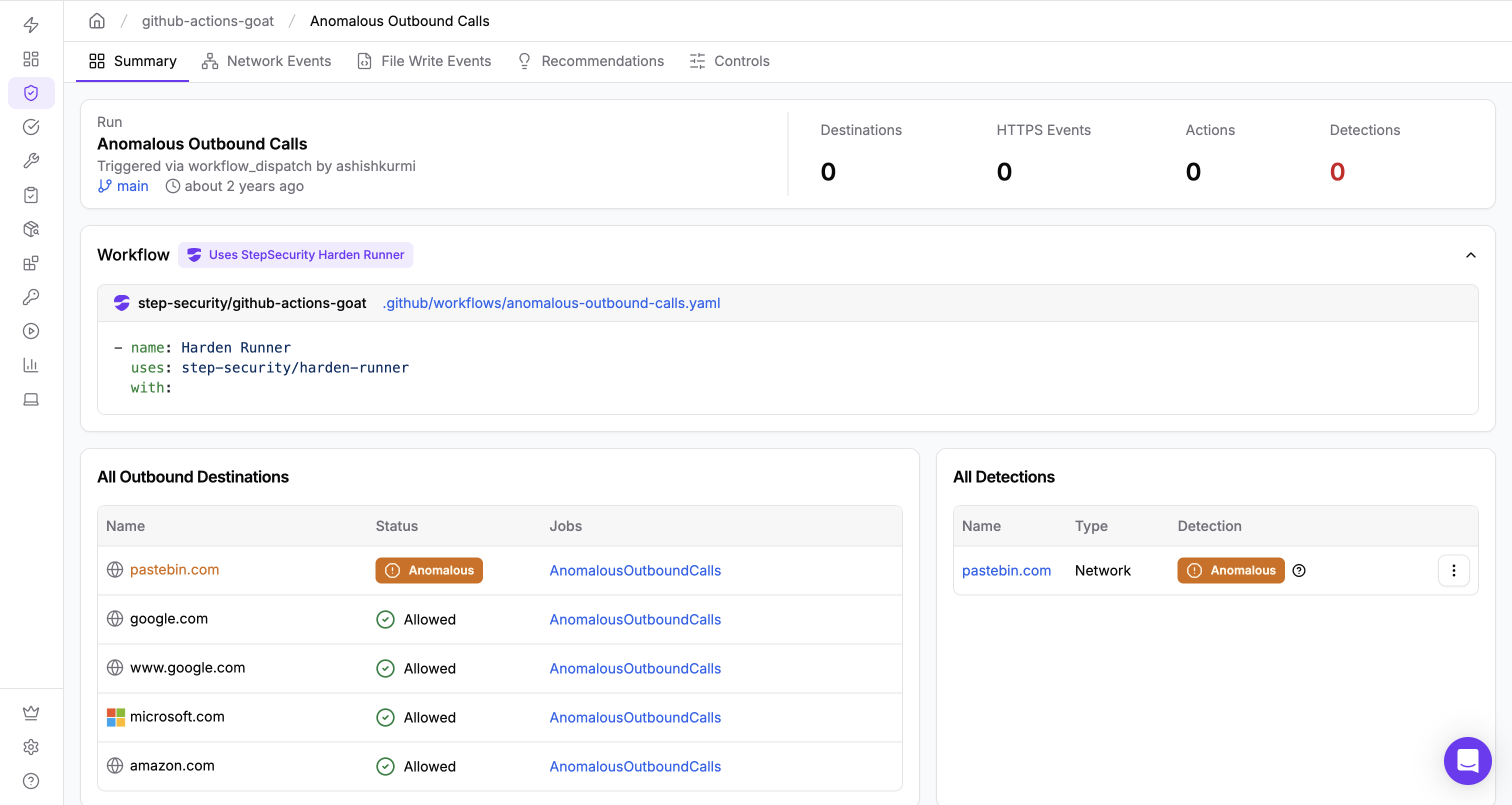This screenshot has width=1512, height=805.
Task: Click the crown icon in sidebar
Action: click(31, 713)
